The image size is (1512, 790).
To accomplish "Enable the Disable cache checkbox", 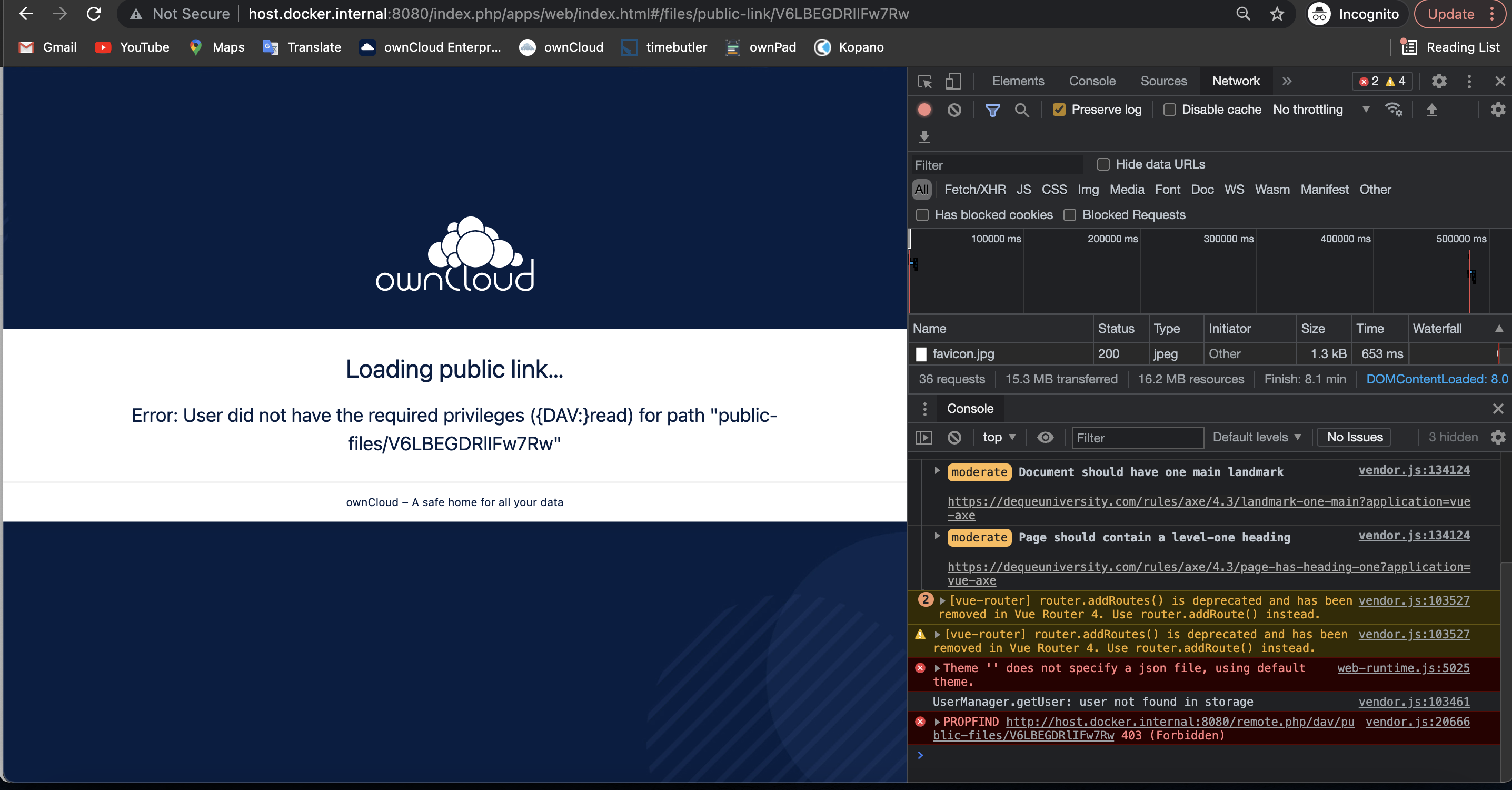I will 1169,110.
